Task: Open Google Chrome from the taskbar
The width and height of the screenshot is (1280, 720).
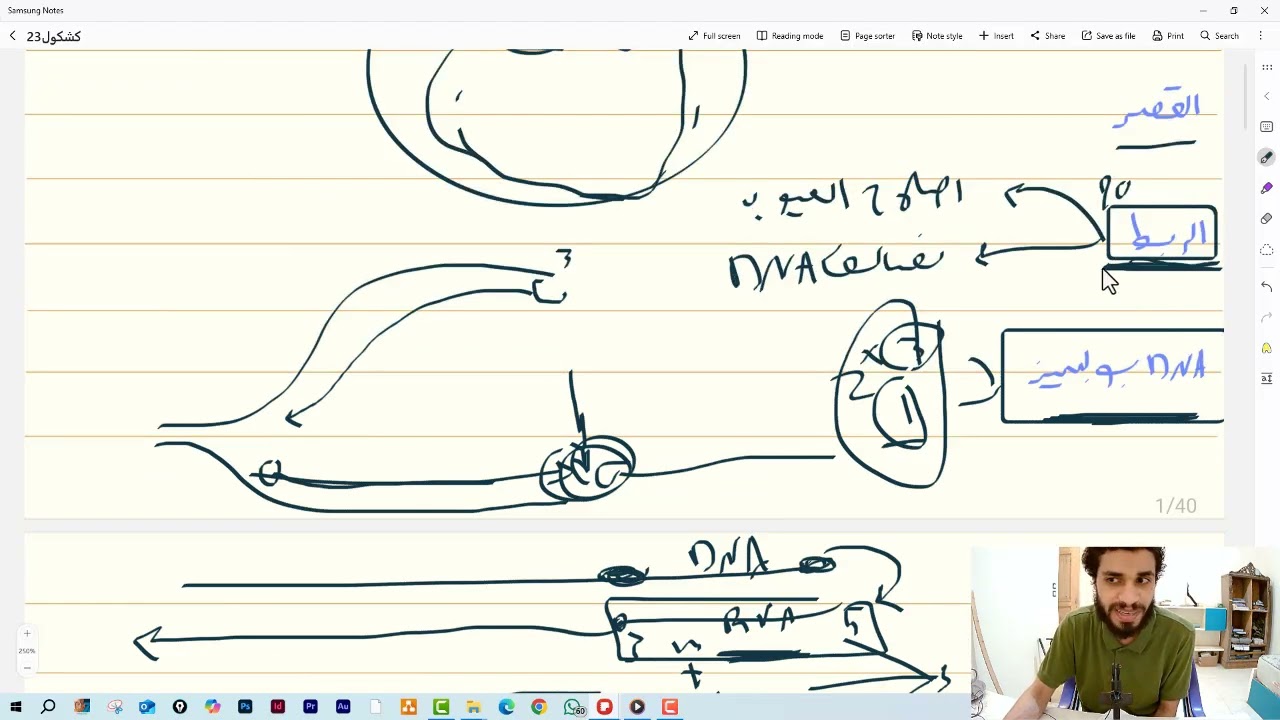Action: [539, 707]
